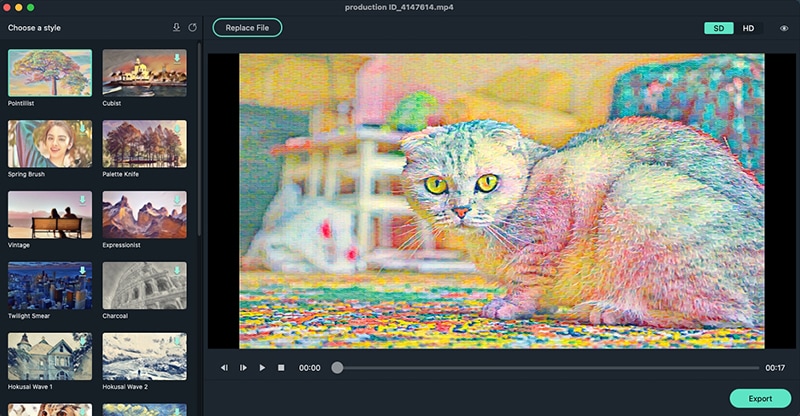Download the Charcoal style via its arrow icon
Screen dimensions: 800x416
177,271
